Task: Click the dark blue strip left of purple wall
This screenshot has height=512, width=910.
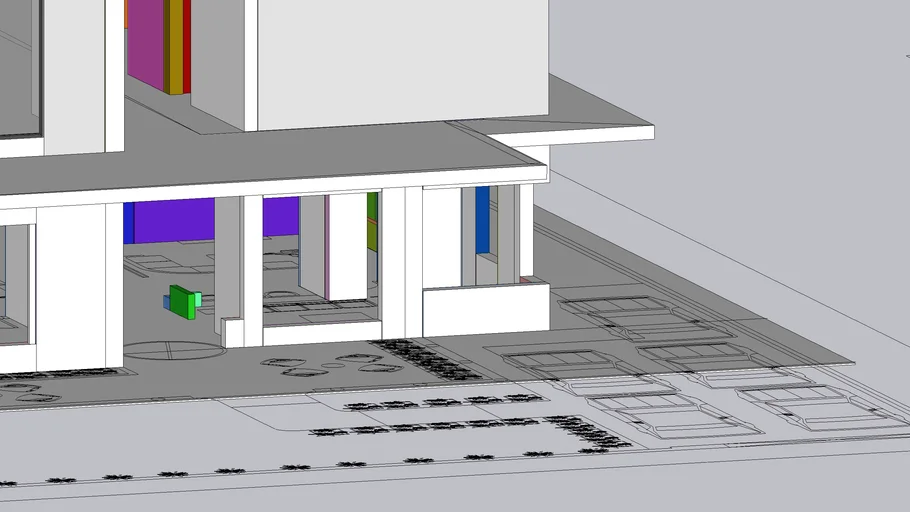Action: pos(128,222)
